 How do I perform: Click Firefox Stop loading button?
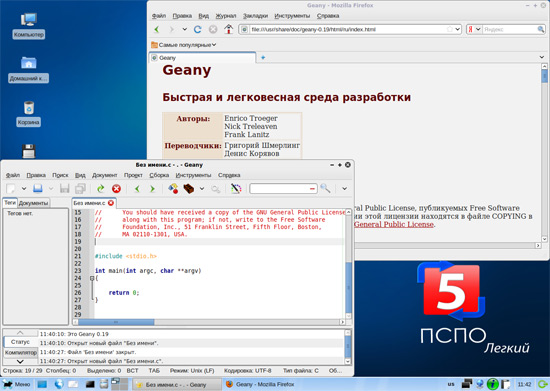pyautogui.click(x=213, y=29)
